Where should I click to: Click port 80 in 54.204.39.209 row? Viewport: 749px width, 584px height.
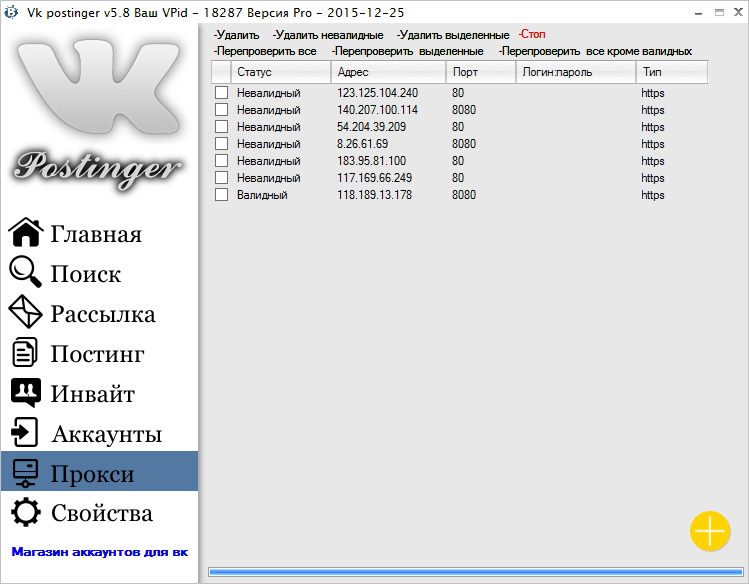coord(458,127)
